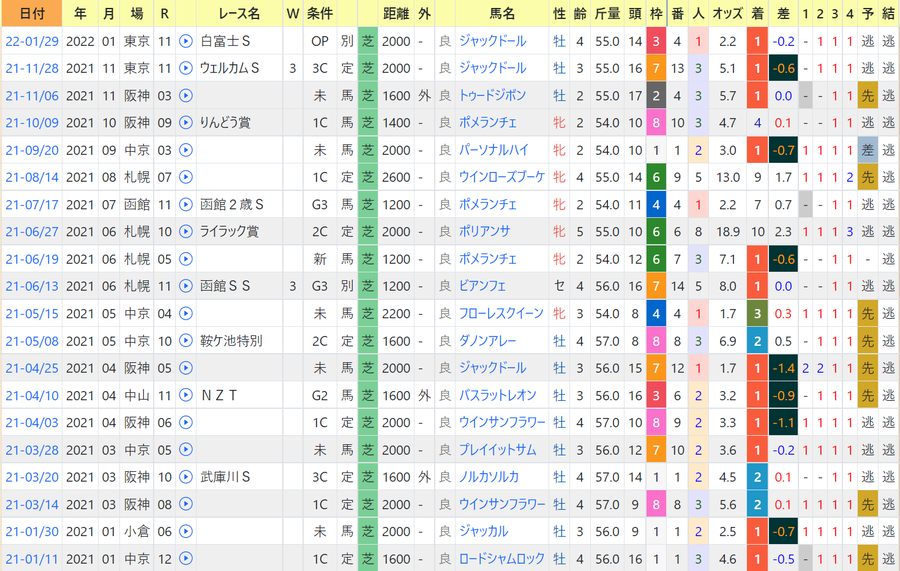The image size is (900, 571).
Task: Click the レース名 column header
Action: [239, 13]
